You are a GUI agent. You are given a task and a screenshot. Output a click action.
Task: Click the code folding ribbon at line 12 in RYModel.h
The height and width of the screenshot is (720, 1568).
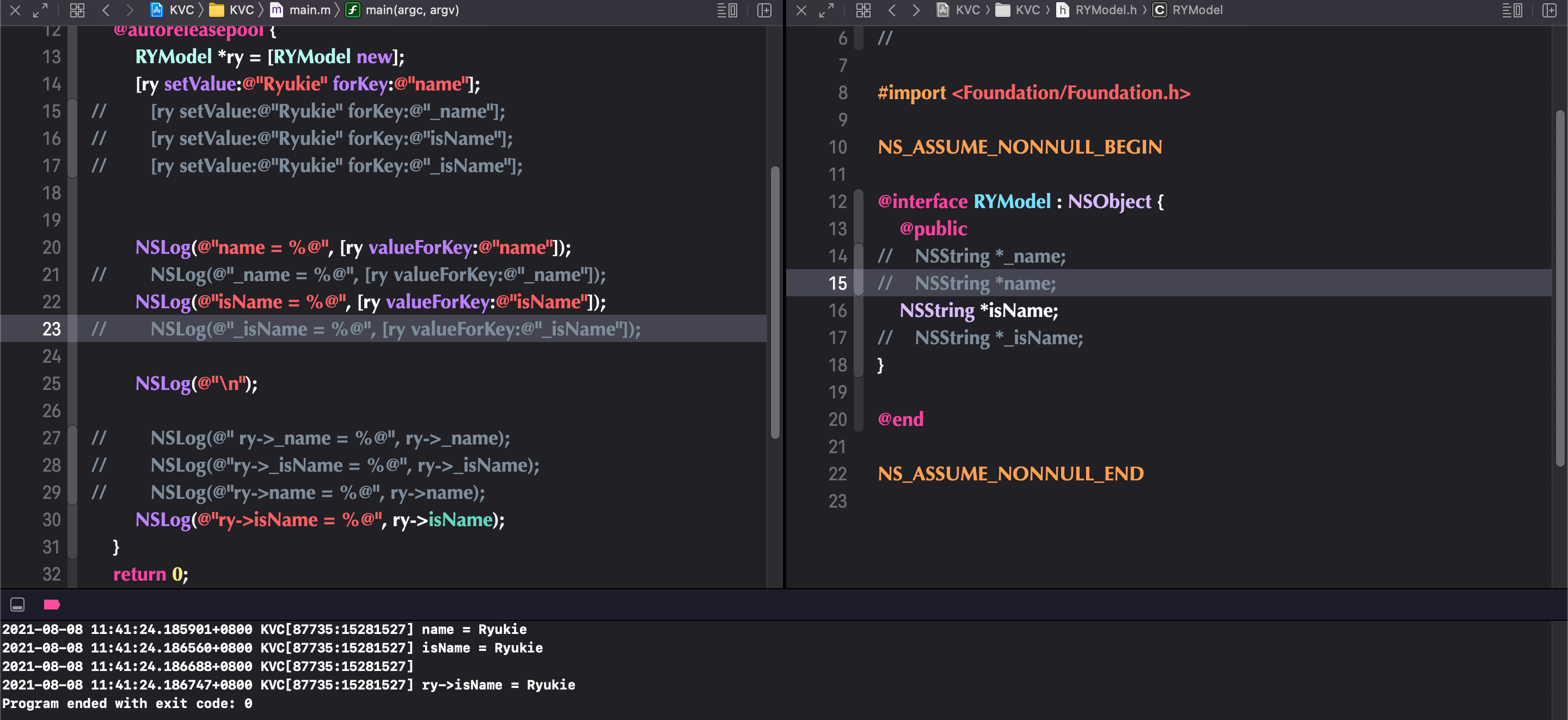click(x=858, y=202)
